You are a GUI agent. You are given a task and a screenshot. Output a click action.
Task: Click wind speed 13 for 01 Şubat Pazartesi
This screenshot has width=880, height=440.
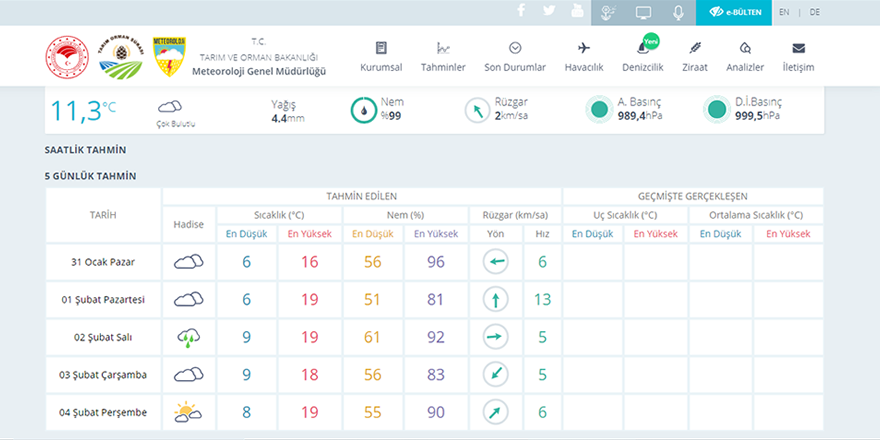click(x=542, y=299)
